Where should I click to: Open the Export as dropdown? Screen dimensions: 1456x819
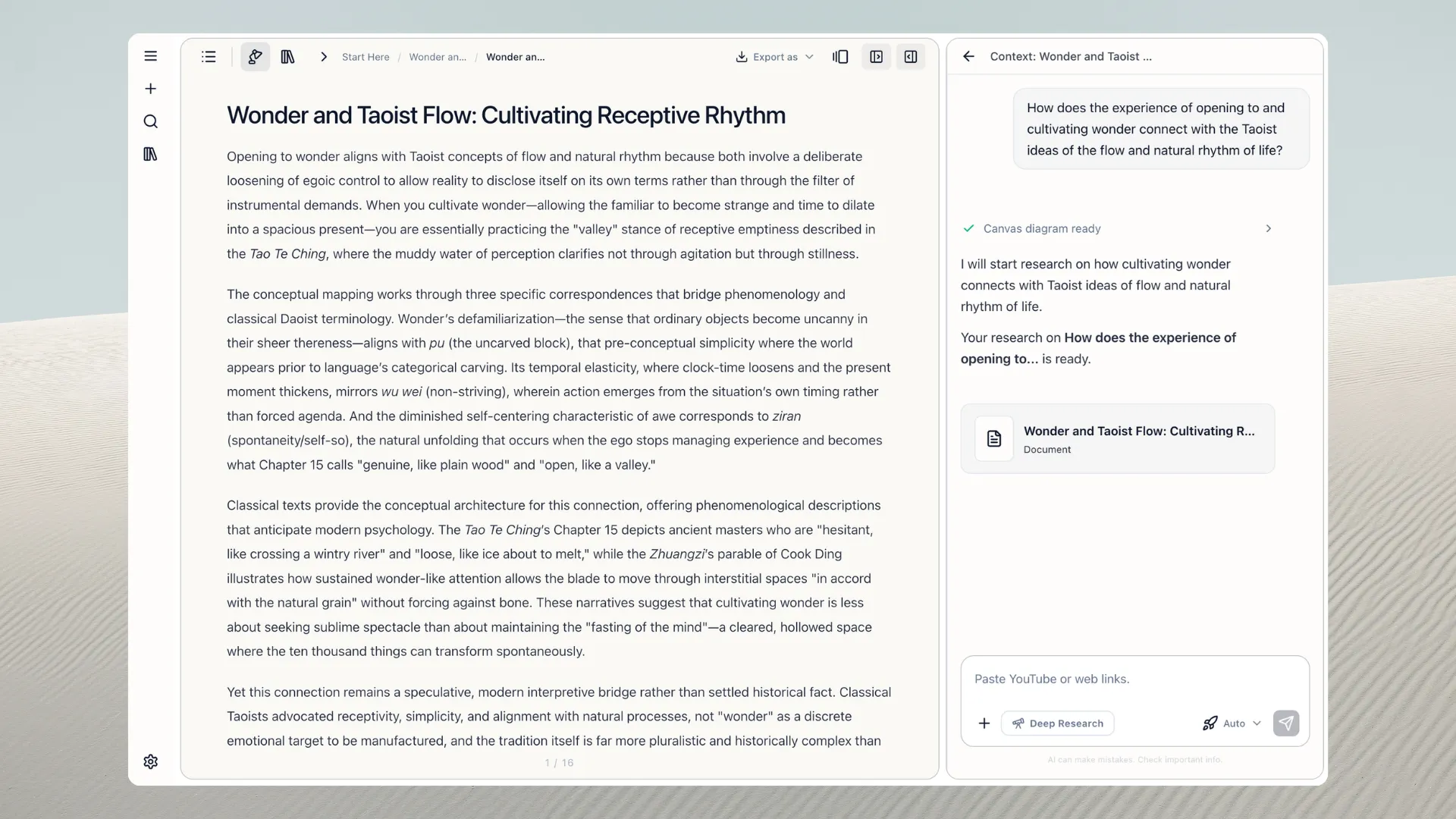(x=775, y=57)
